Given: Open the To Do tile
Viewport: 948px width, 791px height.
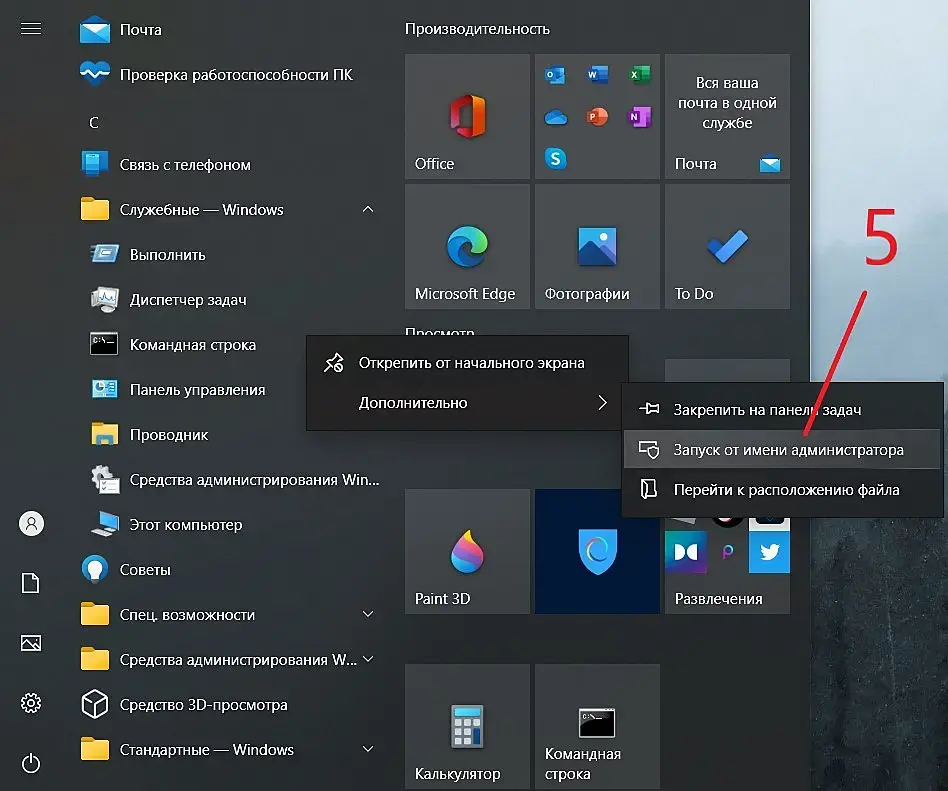Looking at the screenshot, I should [727, 246].
